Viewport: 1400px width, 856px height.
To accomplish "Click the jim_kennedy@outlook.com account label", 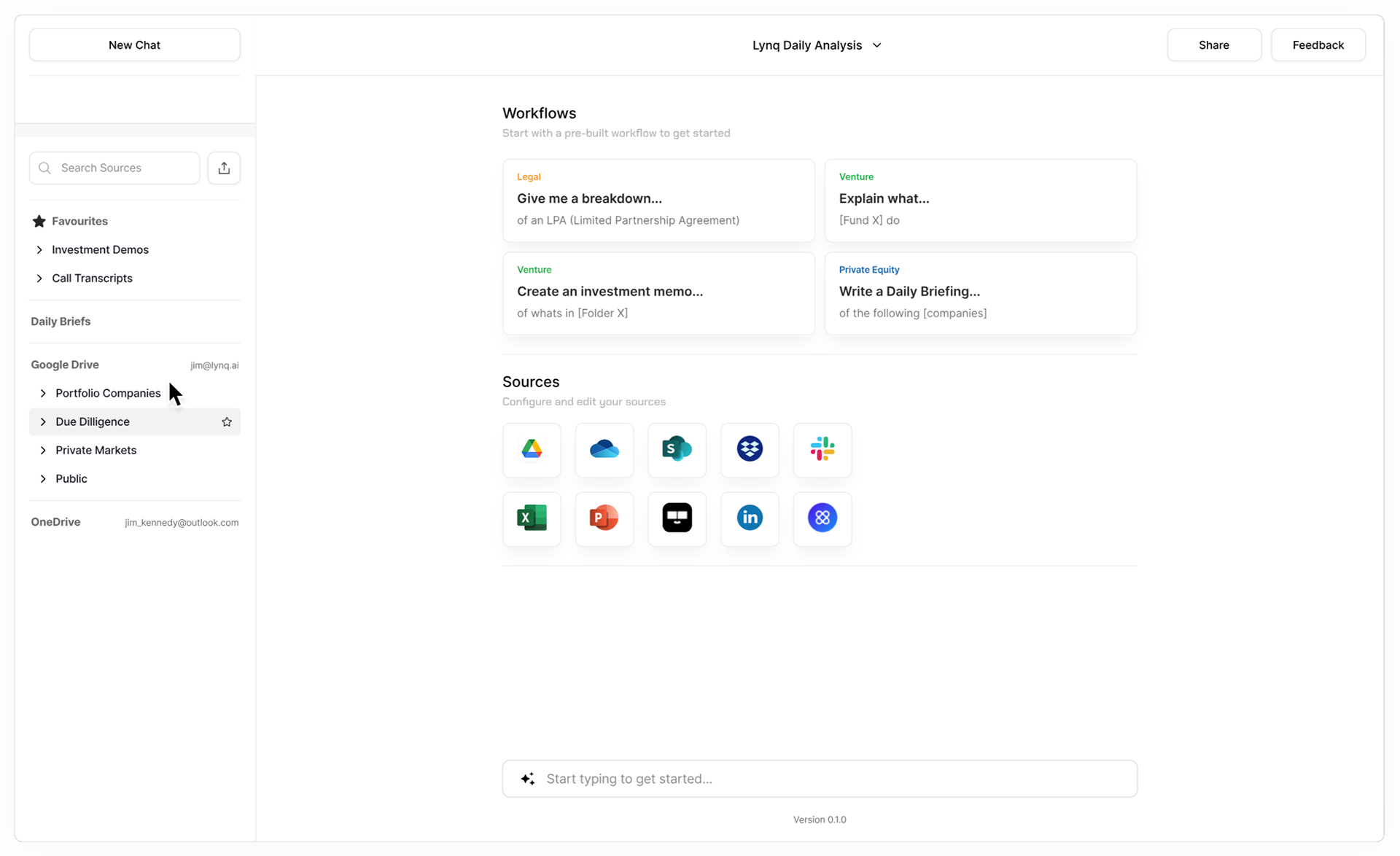I will pos(182,523).
